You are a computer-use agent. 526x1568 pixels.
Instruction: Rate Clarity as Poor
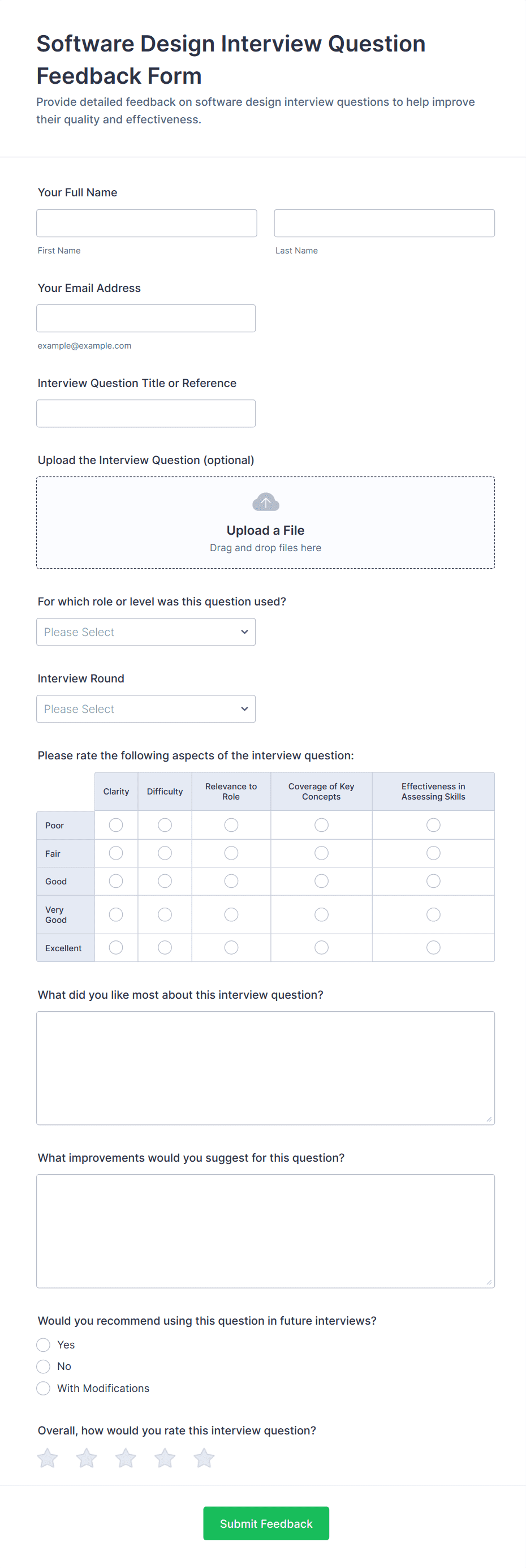[116, 825]
